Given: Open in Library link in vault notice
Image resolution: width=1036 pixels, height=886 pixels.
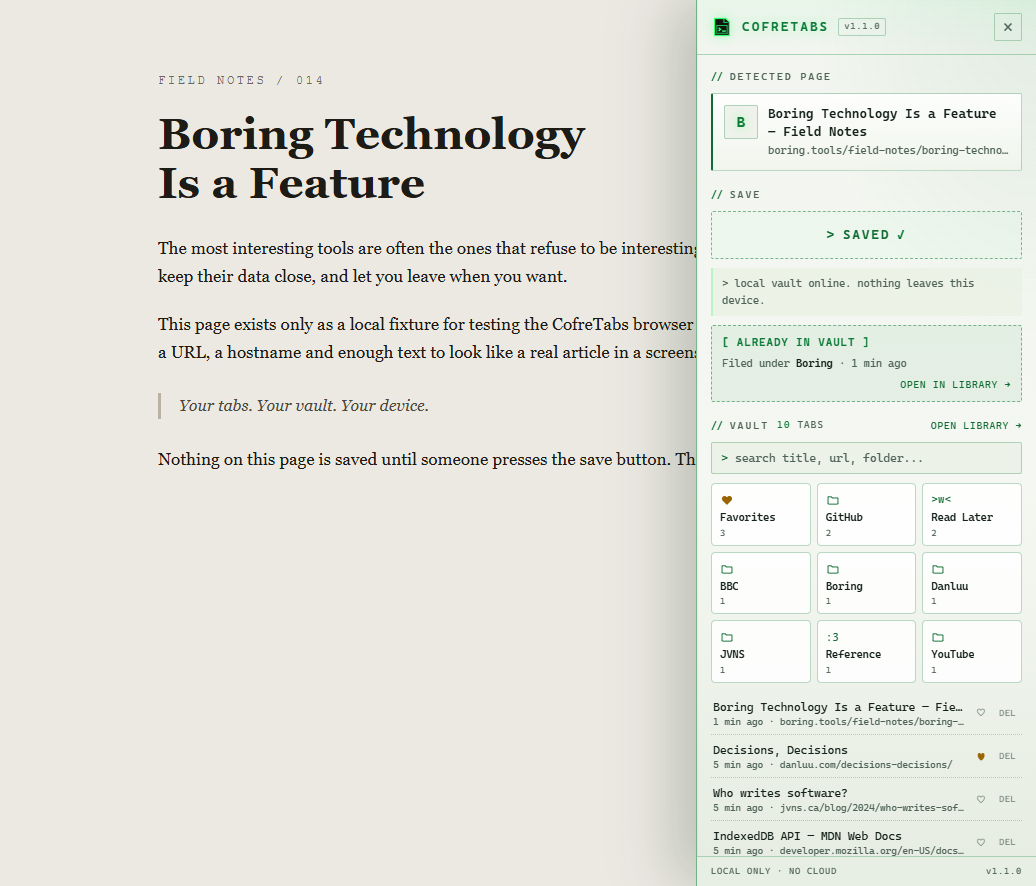Looking at the screenshot, I should [955, 385].
